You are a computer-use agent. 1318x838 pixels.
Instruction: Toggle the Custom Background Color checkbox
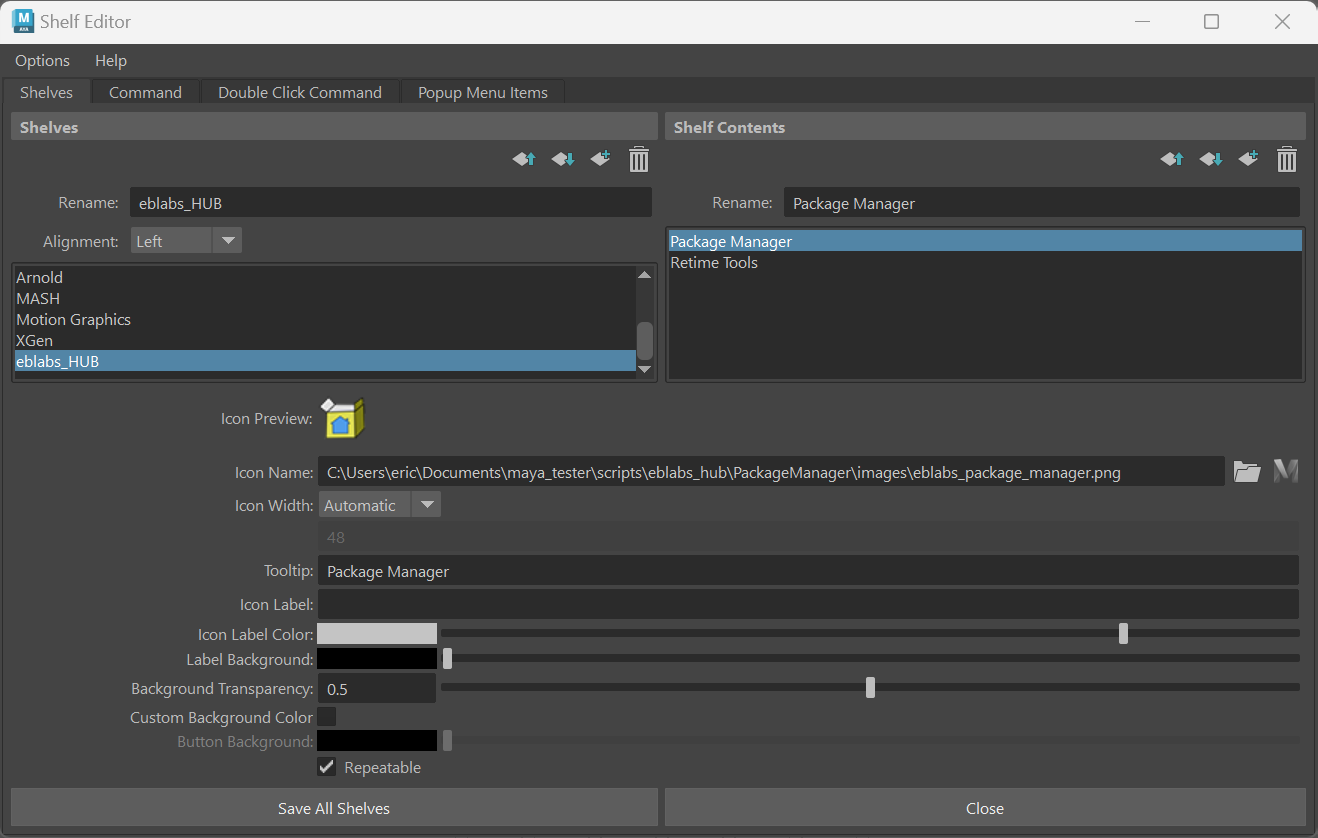pyautogui.click(x=326, y=717)
